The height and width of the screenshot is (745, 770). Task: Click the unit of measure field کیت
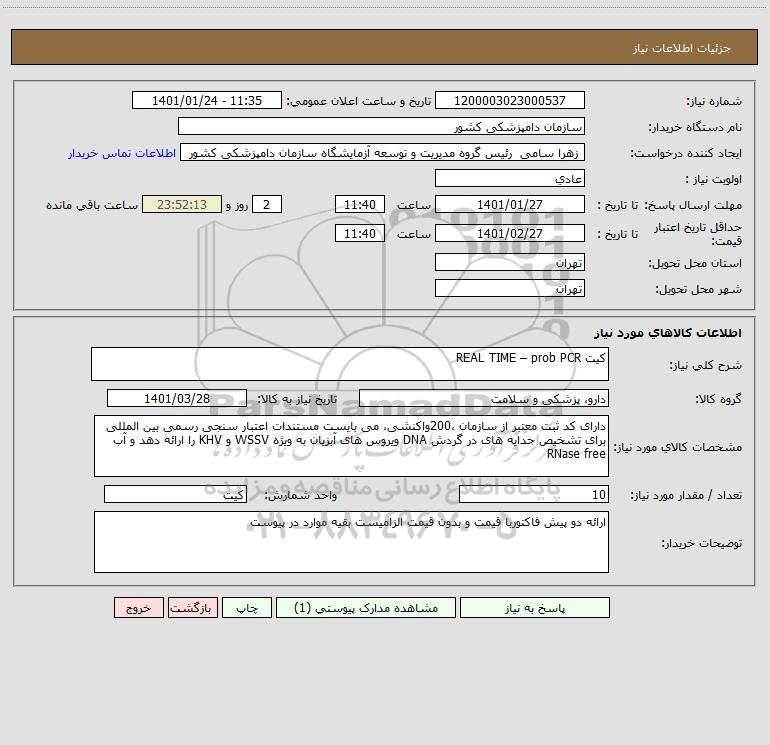click(175, 494)
